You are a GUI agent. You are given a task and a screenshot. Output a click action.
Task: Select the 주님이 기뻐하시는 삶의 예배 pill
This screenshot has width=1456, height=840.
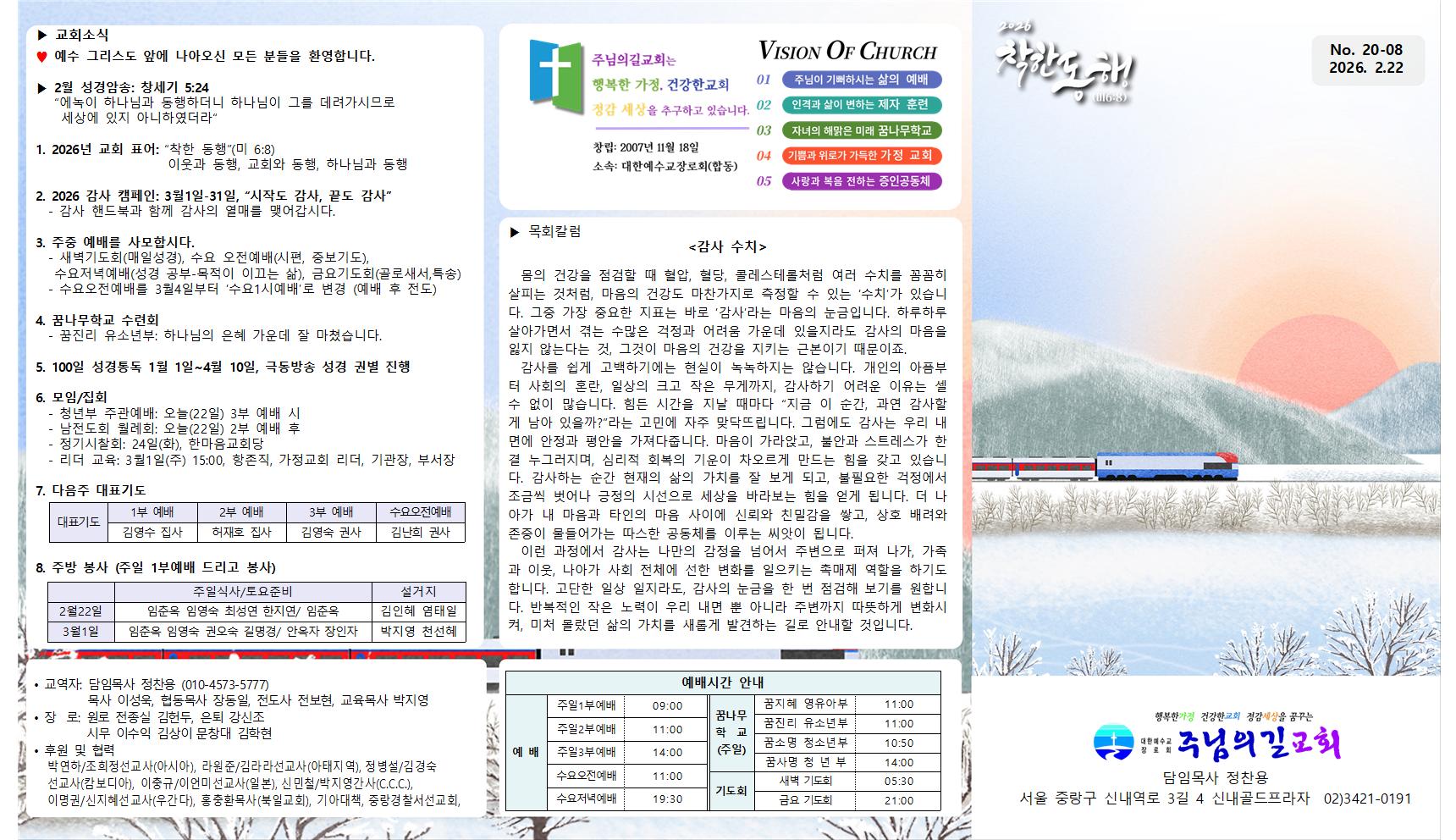click(x=861, y=80)
